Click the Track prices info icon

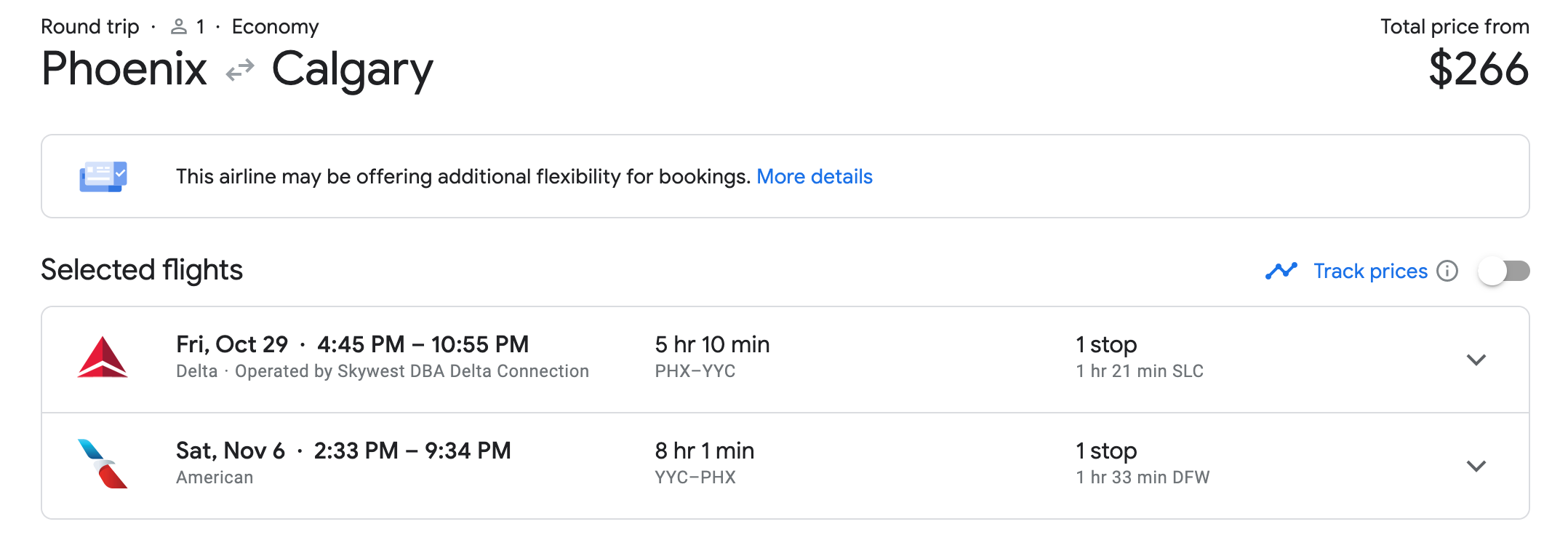click(1447, 271)
